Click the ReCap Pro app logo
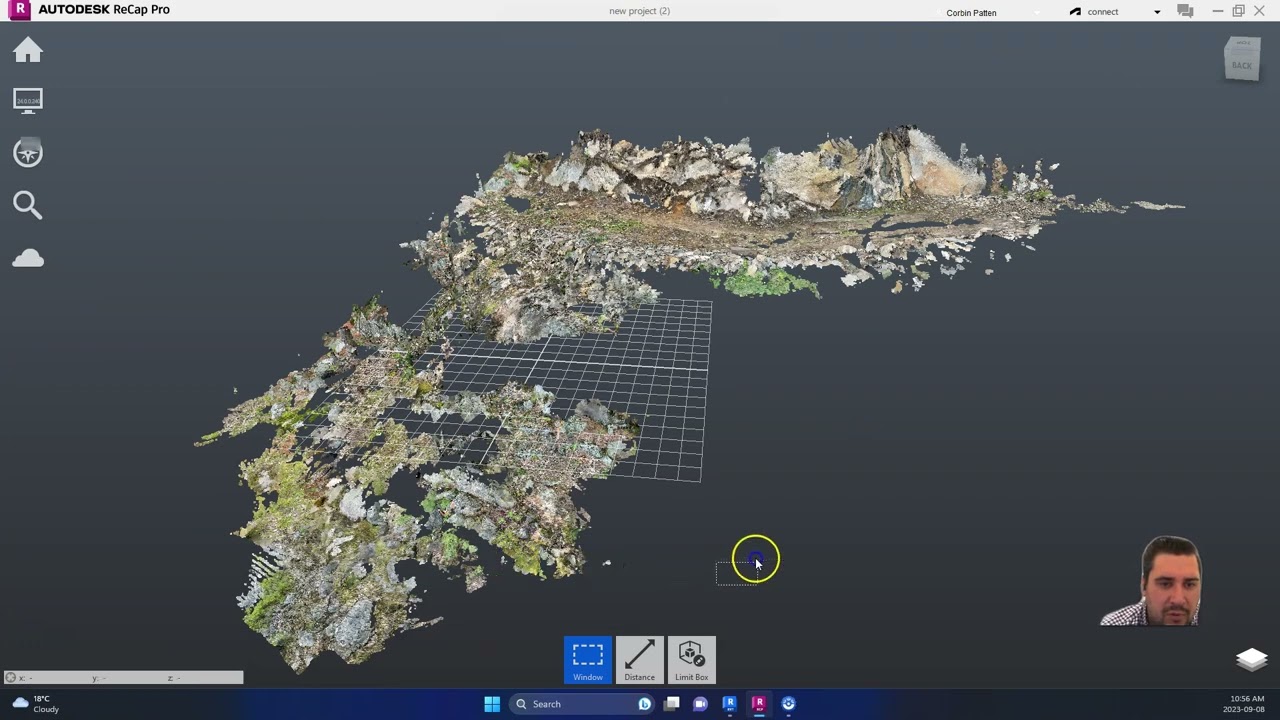 click(x=19, y=10)
